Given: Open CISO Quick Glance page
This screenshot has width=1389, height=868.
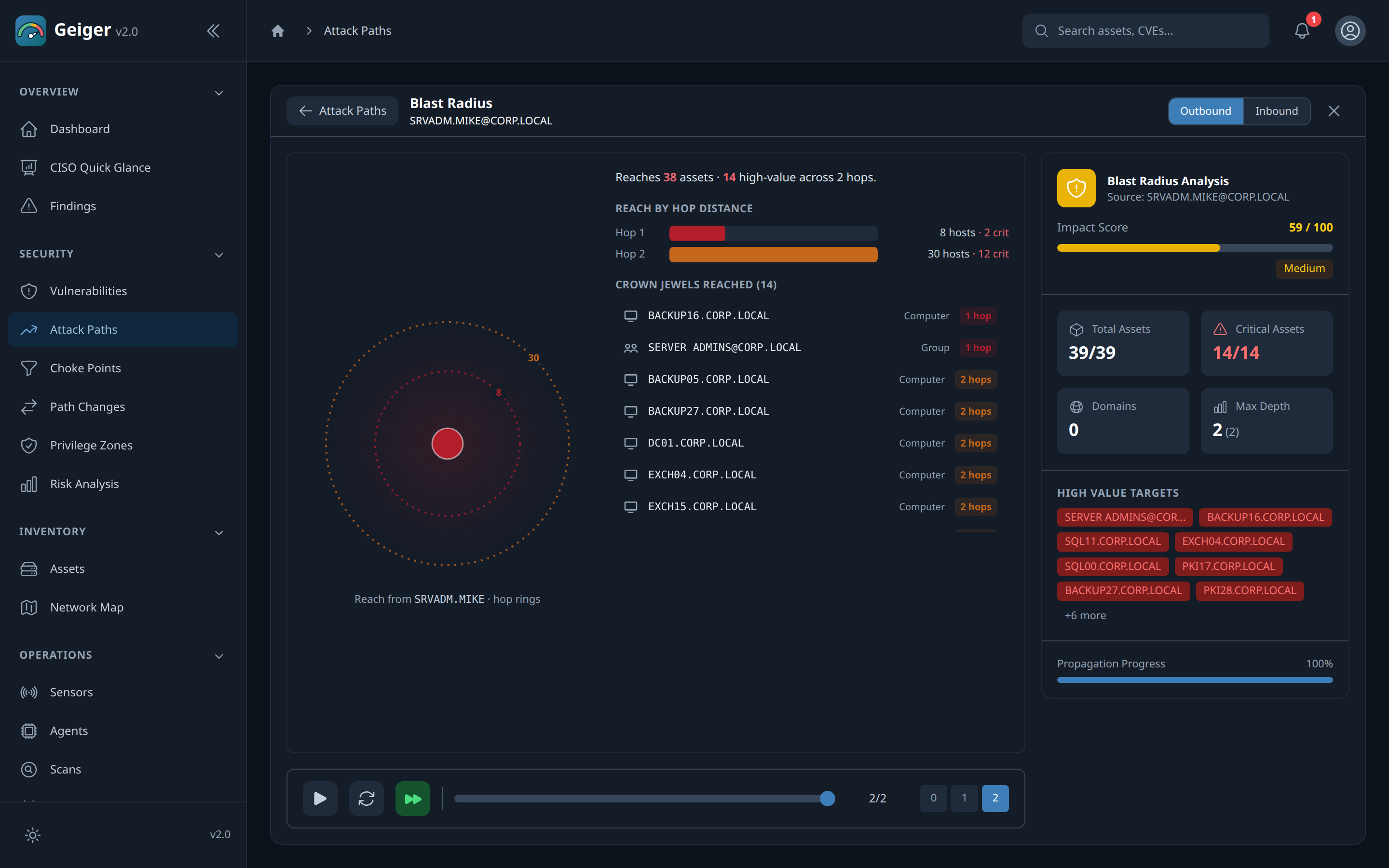Looking at the screenshot, I should click(123, 168).
